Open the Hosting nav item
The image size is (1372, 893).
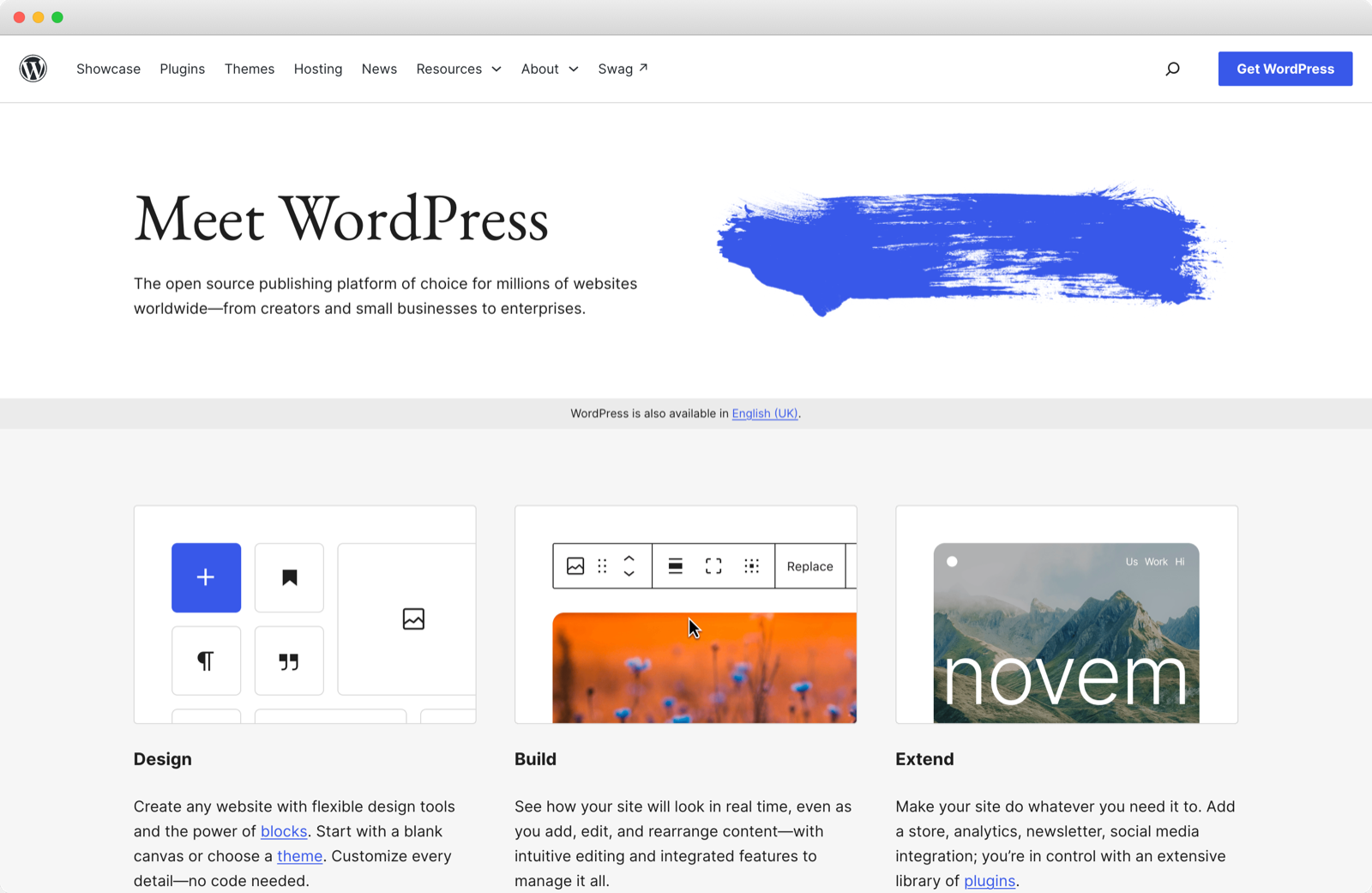point(318,69)
